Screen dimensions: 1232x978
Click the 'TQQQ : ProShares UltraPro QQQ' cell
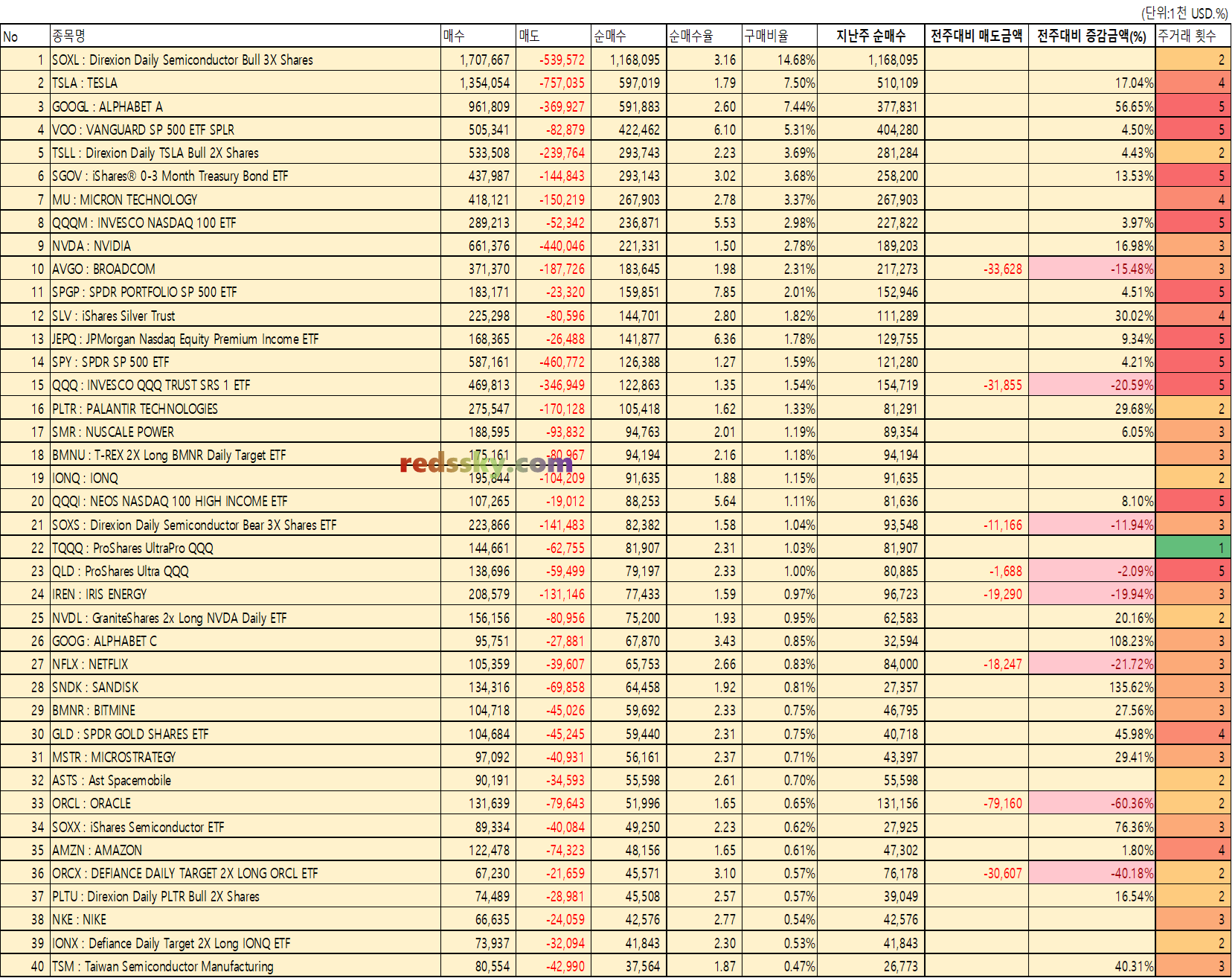(246, 548)
